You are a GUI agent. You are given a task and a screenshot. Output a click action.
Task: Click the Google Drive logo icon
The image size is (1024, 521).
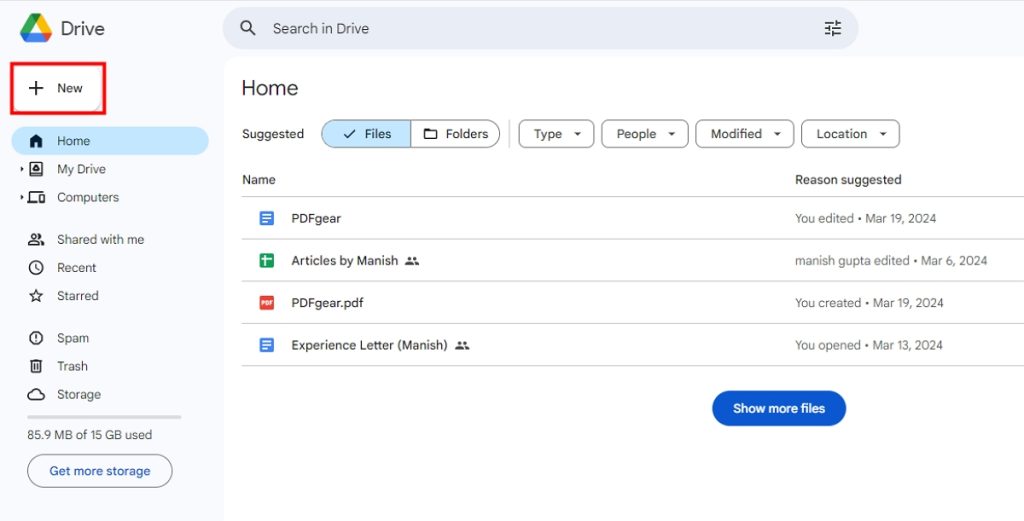pyautogui.click(x=36, y=28)
